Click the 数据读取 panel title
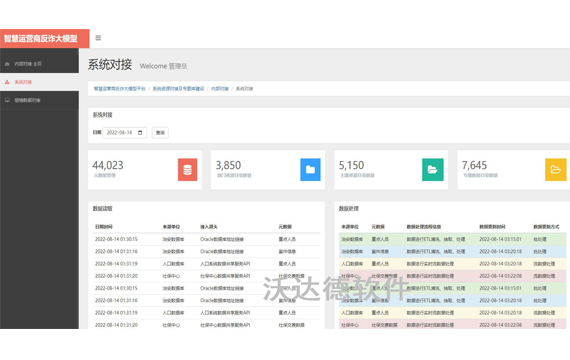 coord(103,209)
